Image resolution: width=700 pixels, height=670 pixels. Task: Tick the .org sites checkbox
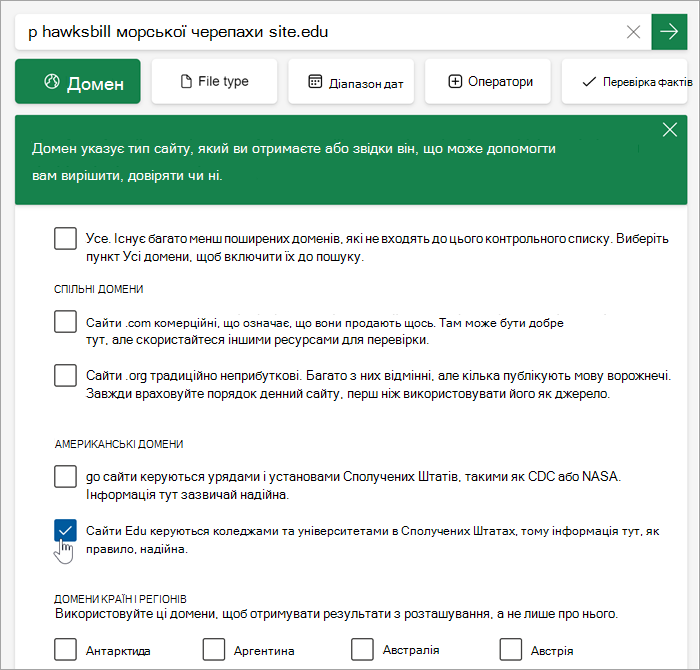pos(65,375)
